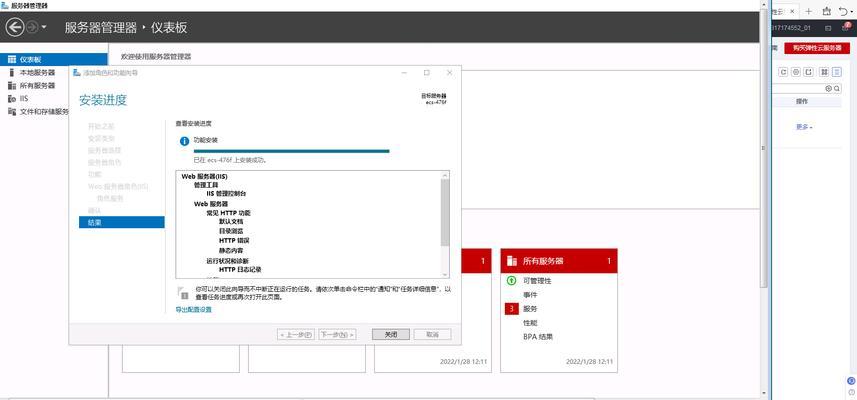The width and height of the screenshot is (857, 400).
Task: Select the 仪表板 dashboard icon in sidebar
Action: tap(12, 60)
